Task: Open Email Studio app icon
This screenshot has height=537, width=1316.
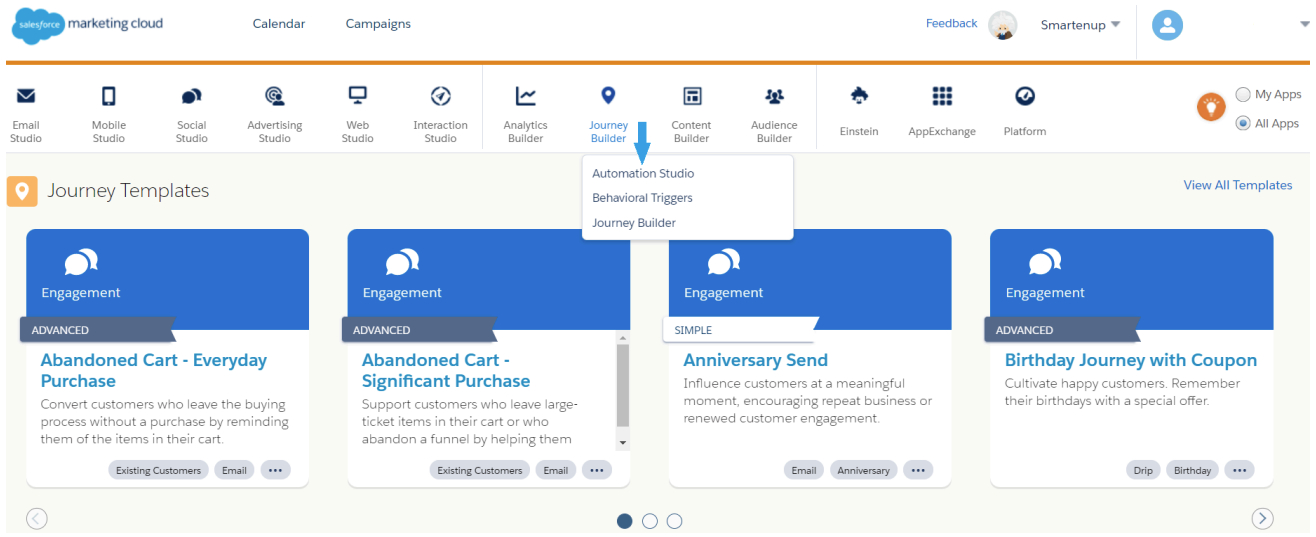Action: (x=26, y=96)
